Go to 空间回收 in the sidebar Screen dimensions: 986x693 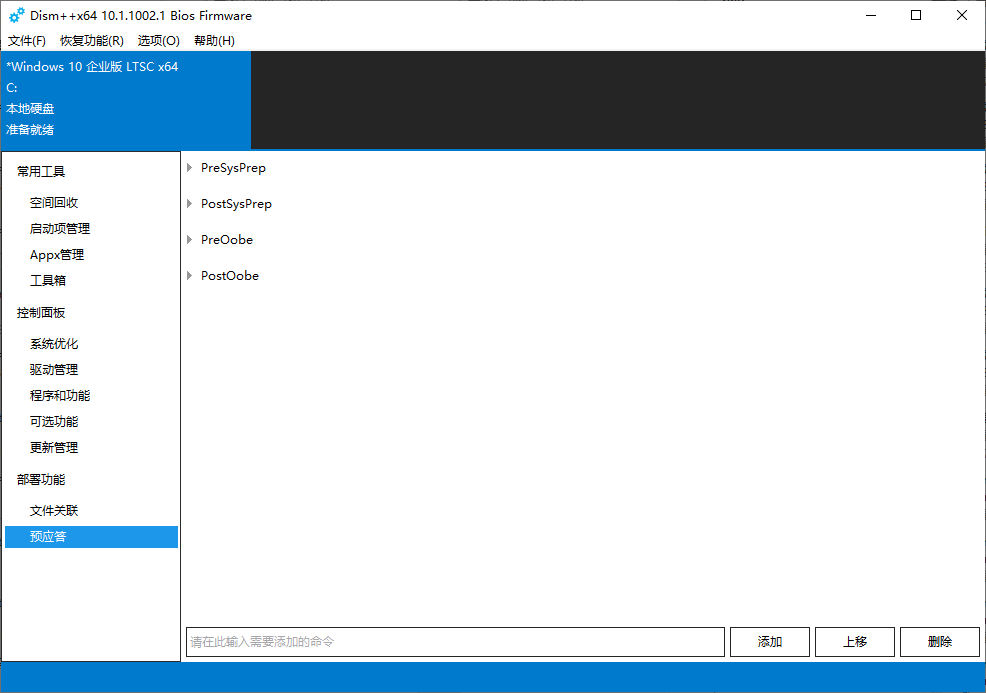(x=54, y=203)
